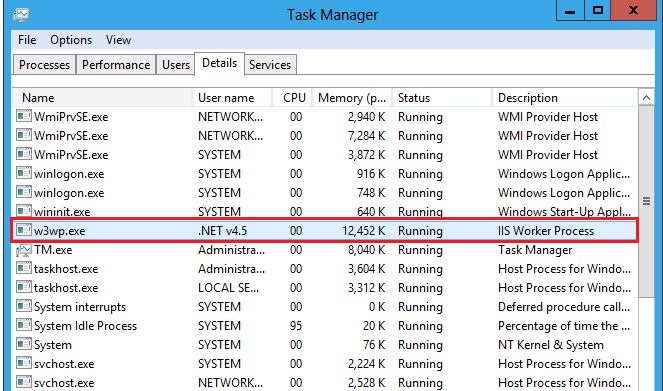Click icon of System process using 76 K
This screenshot has height=391, width=663.
click(x=24, y=345)
